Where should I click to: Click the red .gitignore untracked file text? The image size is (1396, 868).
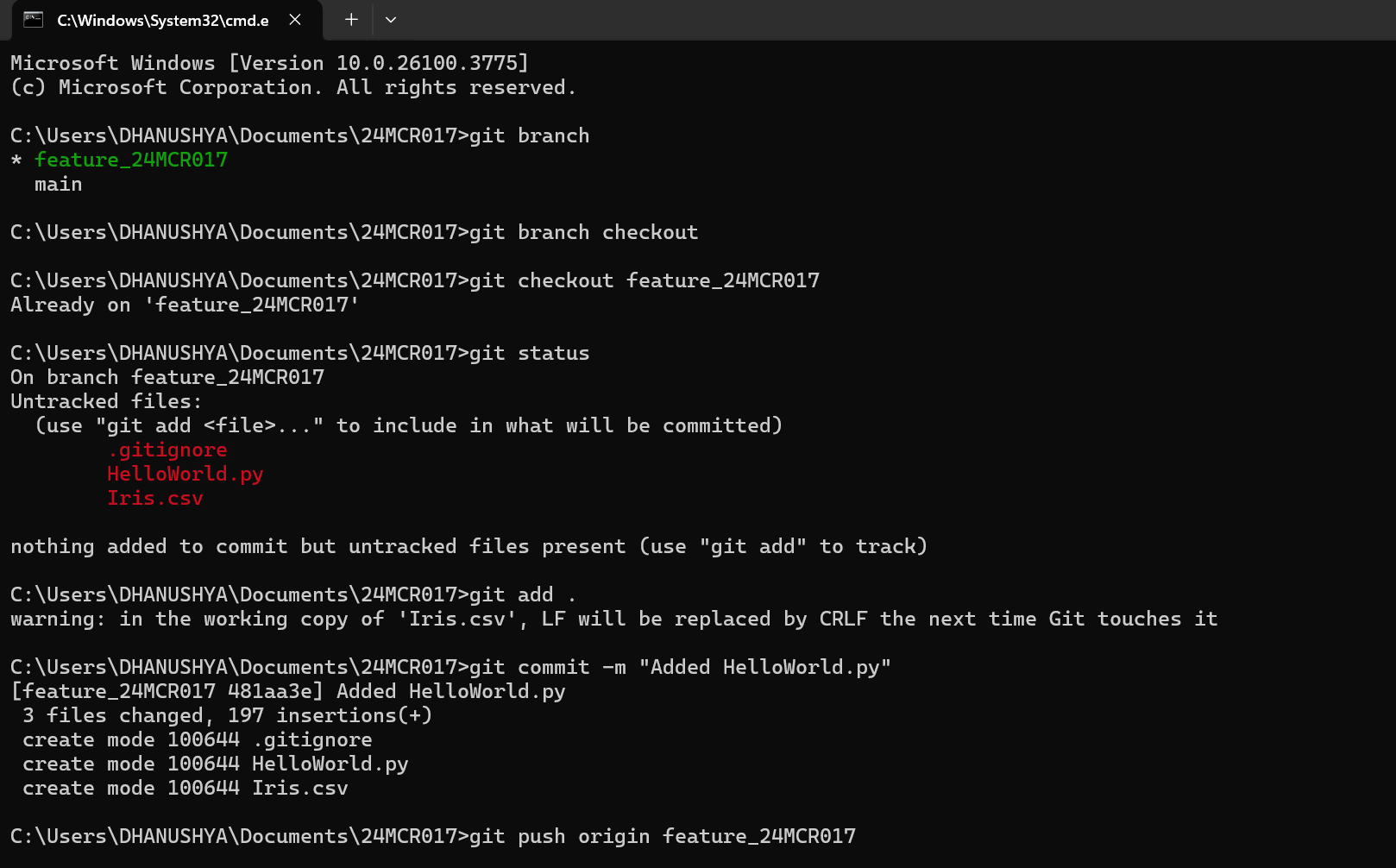point(167,450)
